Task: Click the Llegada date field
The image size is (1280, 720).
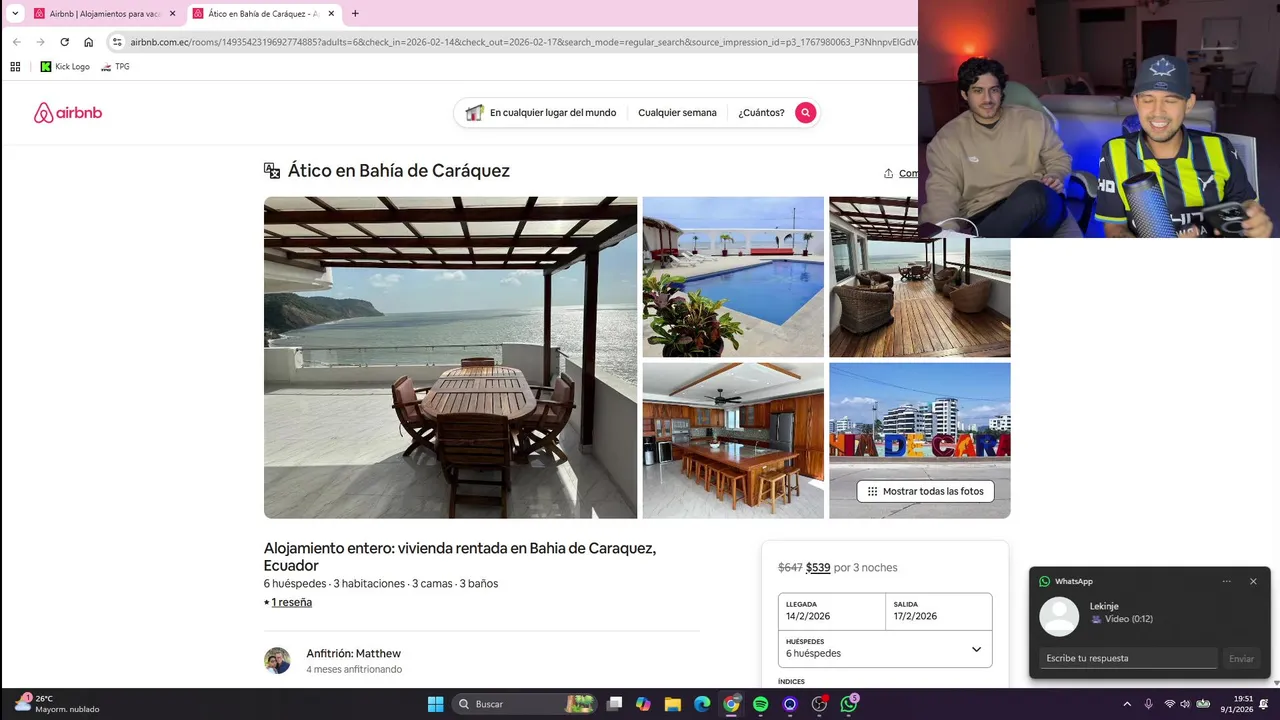Action: coord(832,611)
